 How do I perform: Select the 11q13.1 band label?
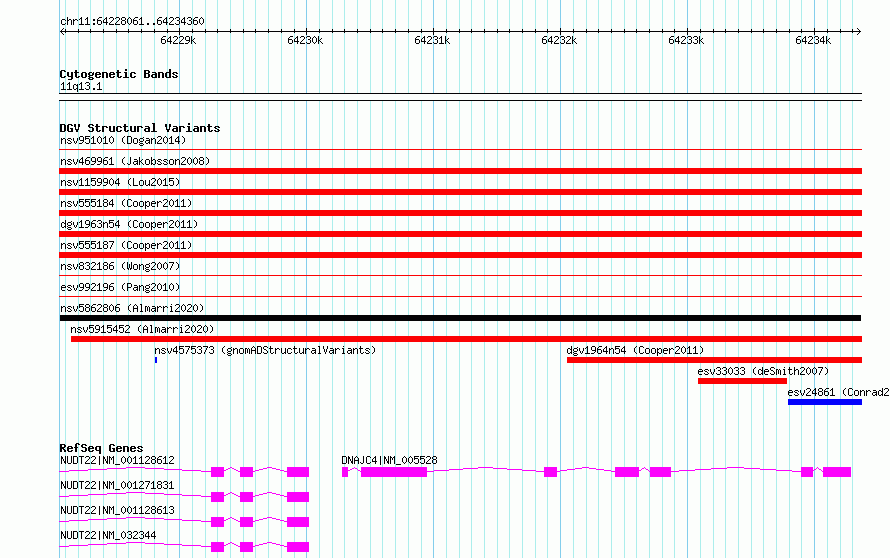81,86
